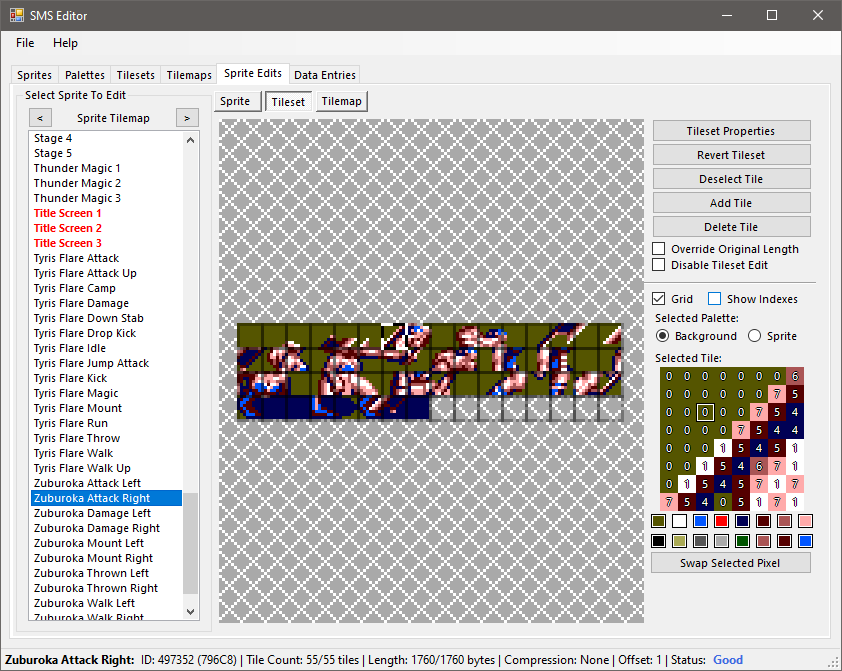Select 'Stage 5' in the sprite list
The width and height of the screenshot is (842, 671).
[106, 153]
